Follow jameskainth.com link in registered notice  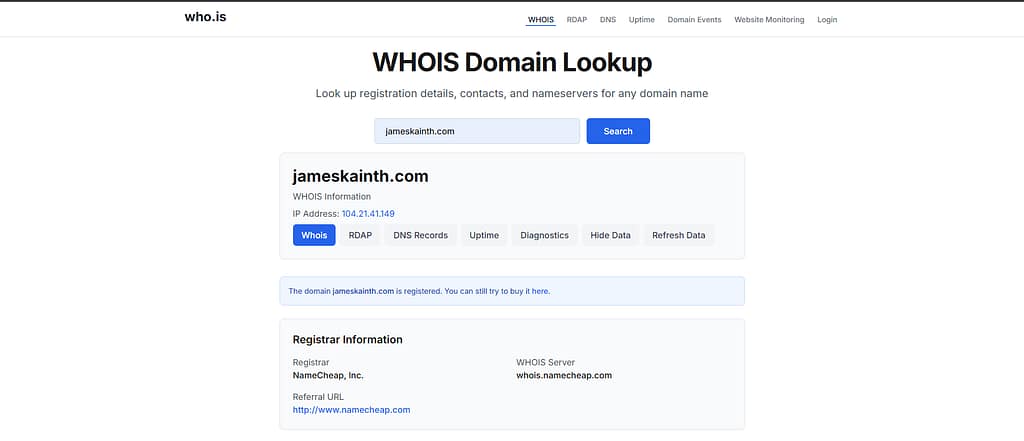(363, 291)
